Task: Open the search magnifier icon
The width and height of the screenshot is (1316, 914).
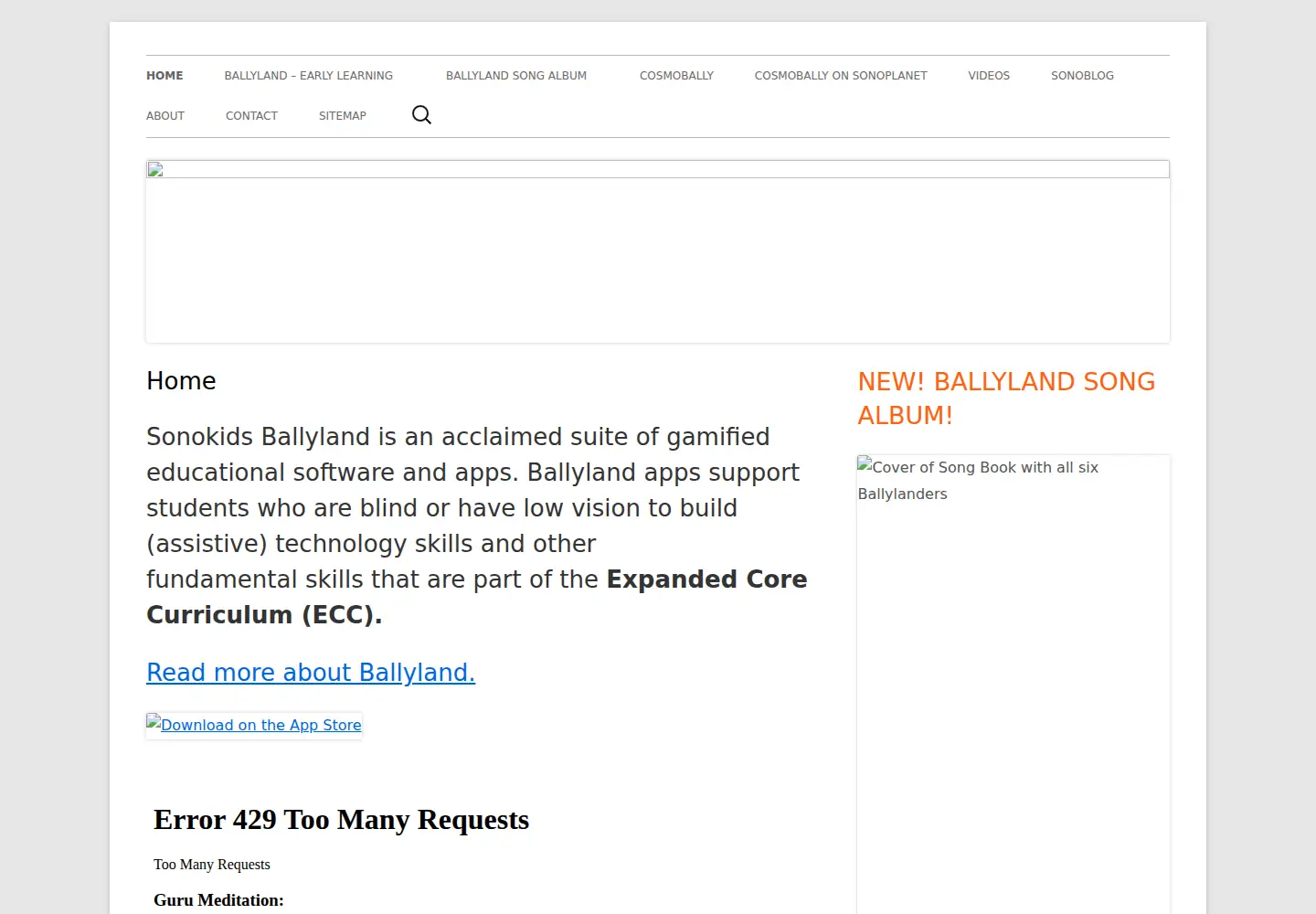Action: [421, 115]
